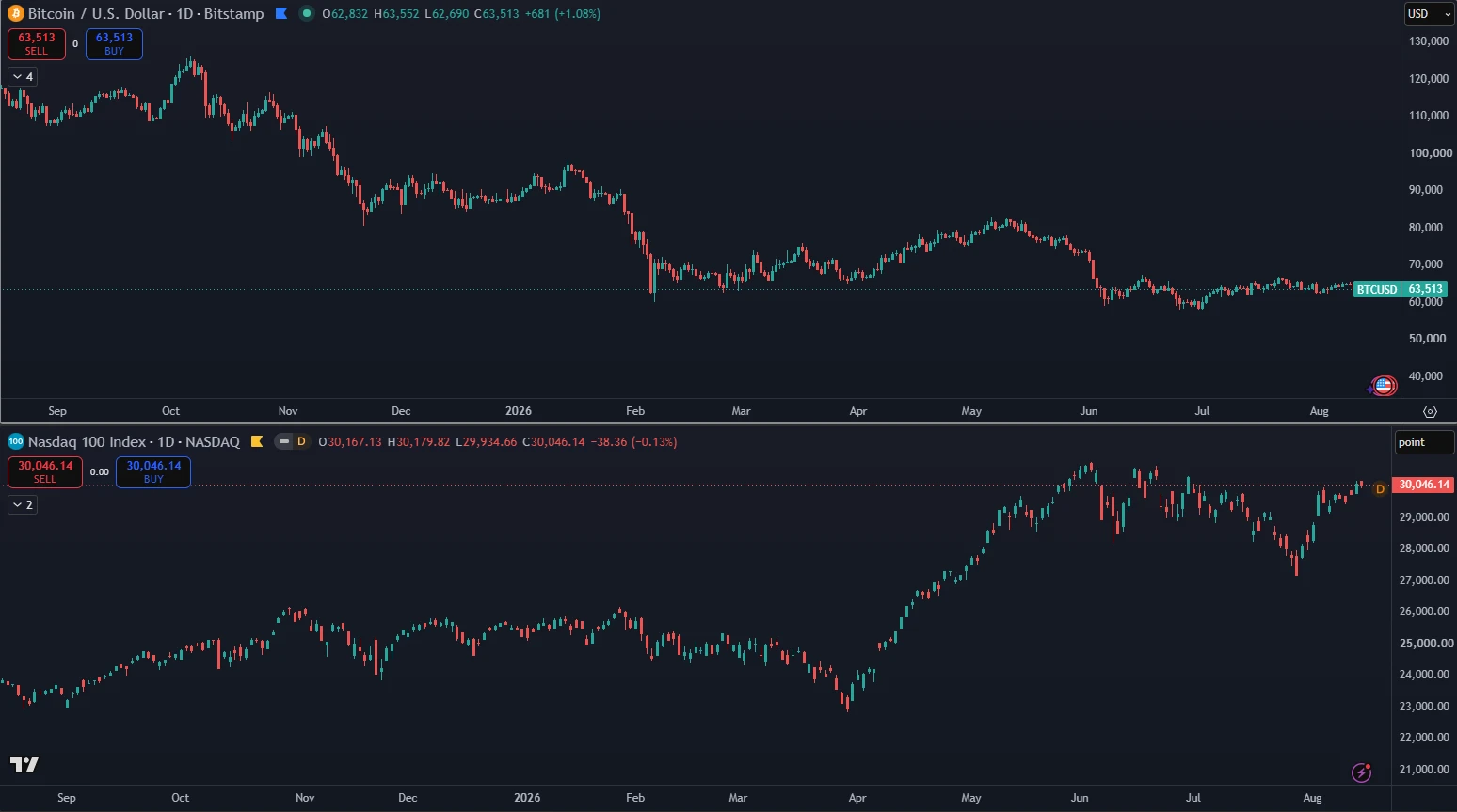This screenshot has height=812, width=1457.
Task: Click the purple lightning icon on Nasdaq chart
Action: point(1361,772)
